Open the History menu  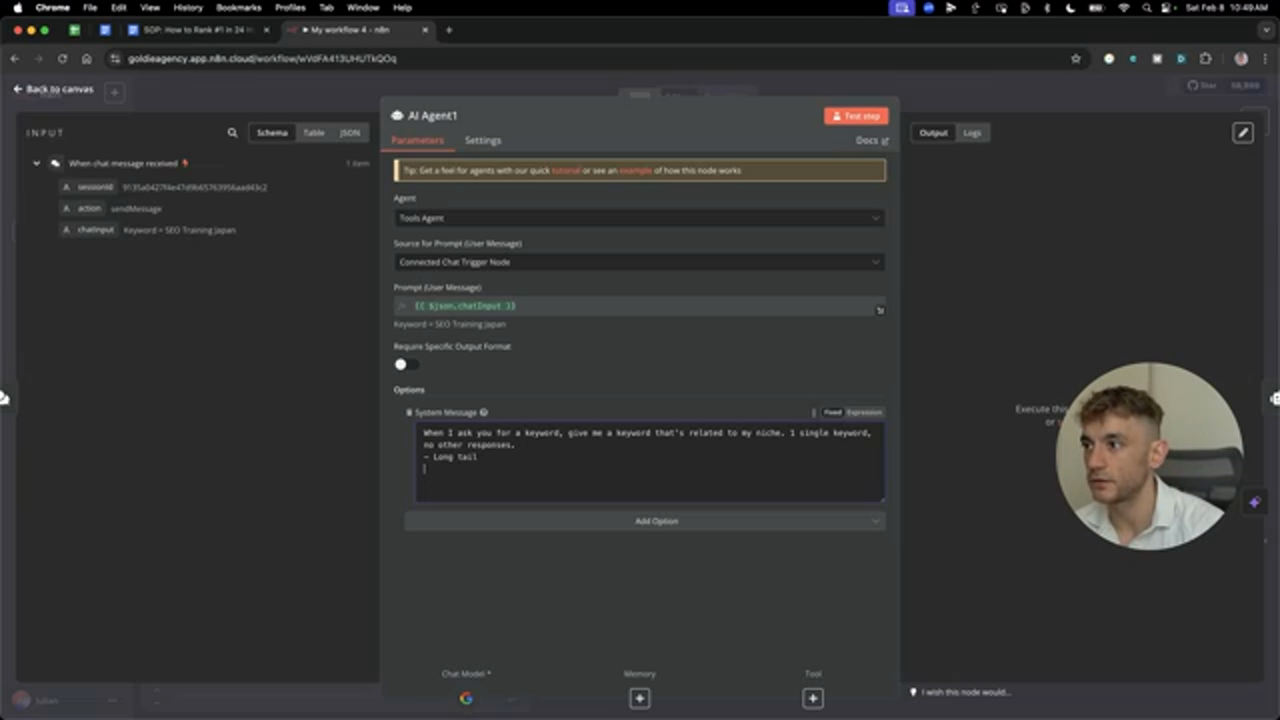188,7
